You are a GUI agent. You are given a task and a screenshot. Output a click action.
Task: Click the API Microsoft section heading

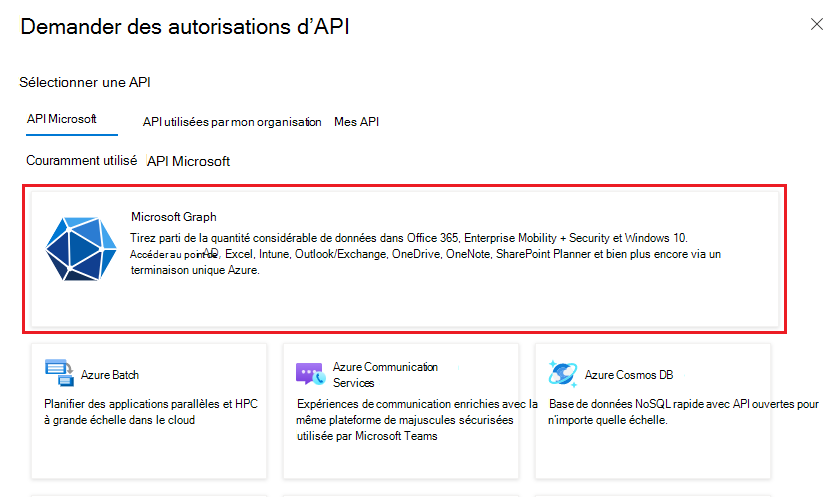[x=189, y=161]
